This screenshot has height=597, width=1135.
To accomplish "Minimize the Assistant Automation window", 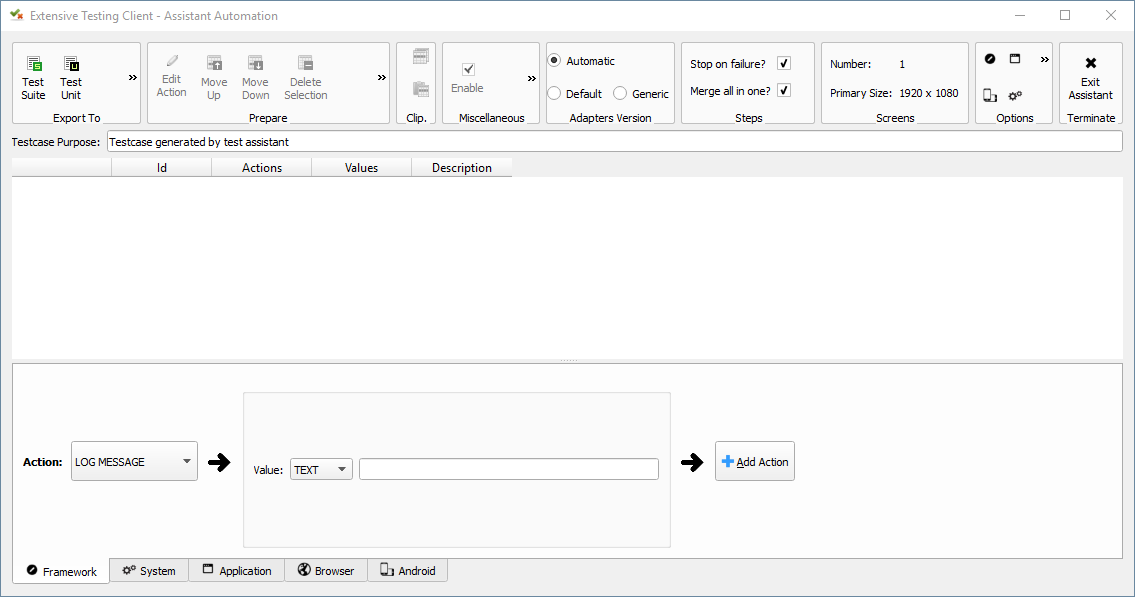I will [x=1020, y=15].
